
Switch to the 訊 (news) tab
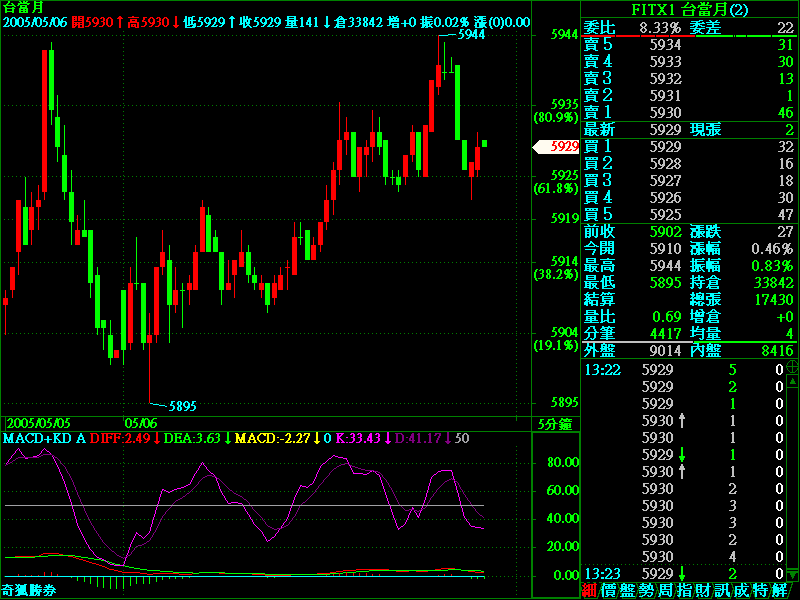point(721,590)
